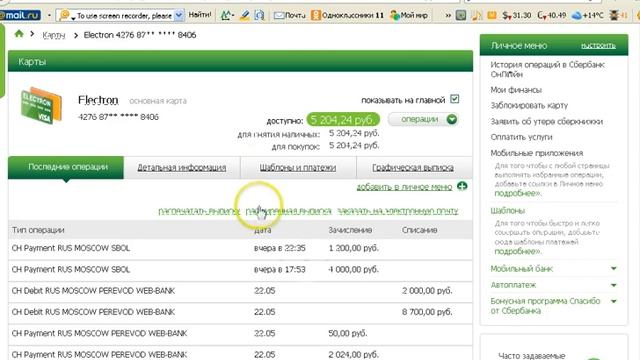The height and width of the screenshot is (360, 640).
Task: Click the dollar rate 31.30 indicator
Action: coord(517,16)
